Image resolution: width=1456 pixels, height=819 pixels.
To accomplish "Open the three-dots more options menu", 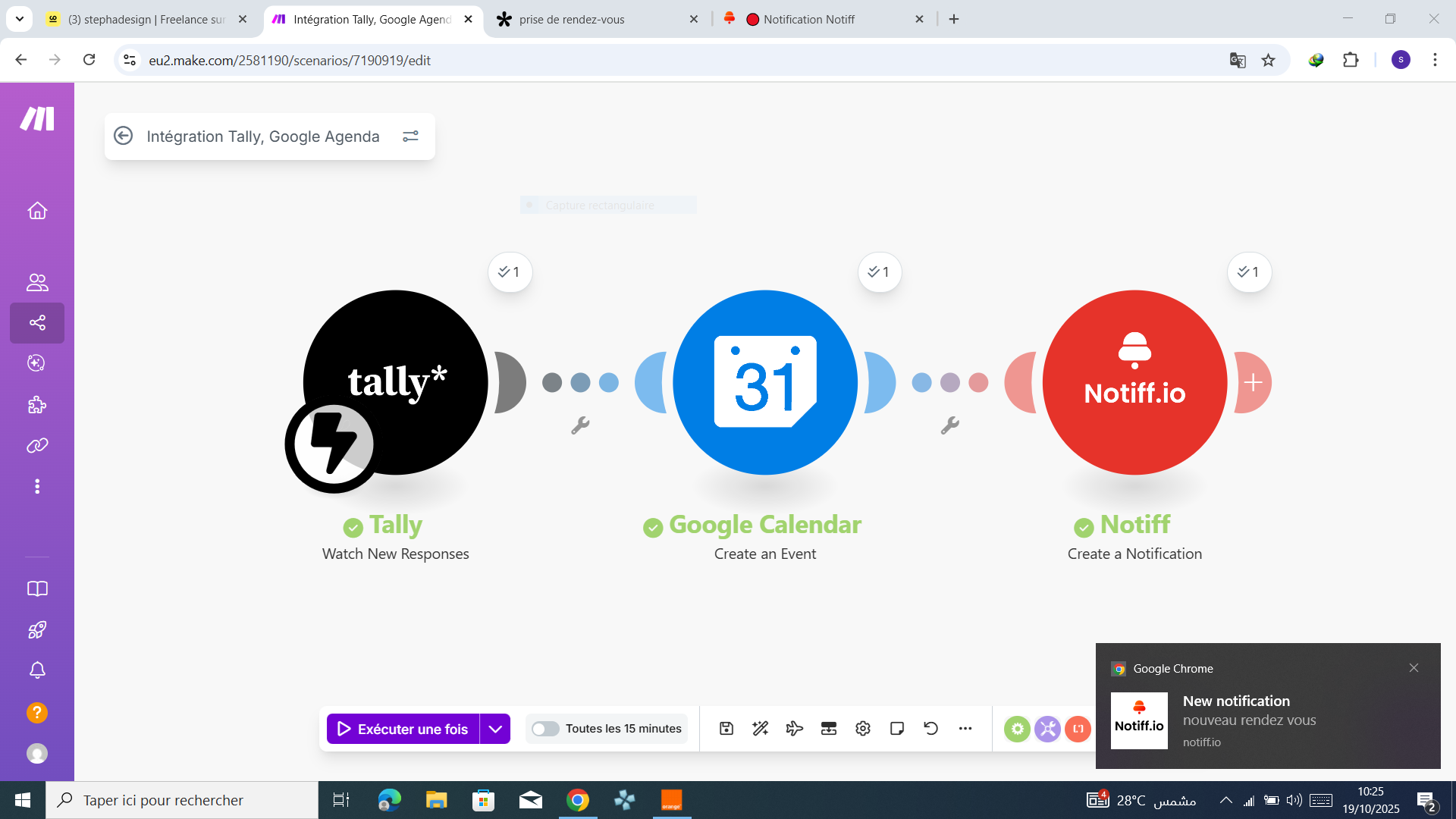I will coord(965,729).
